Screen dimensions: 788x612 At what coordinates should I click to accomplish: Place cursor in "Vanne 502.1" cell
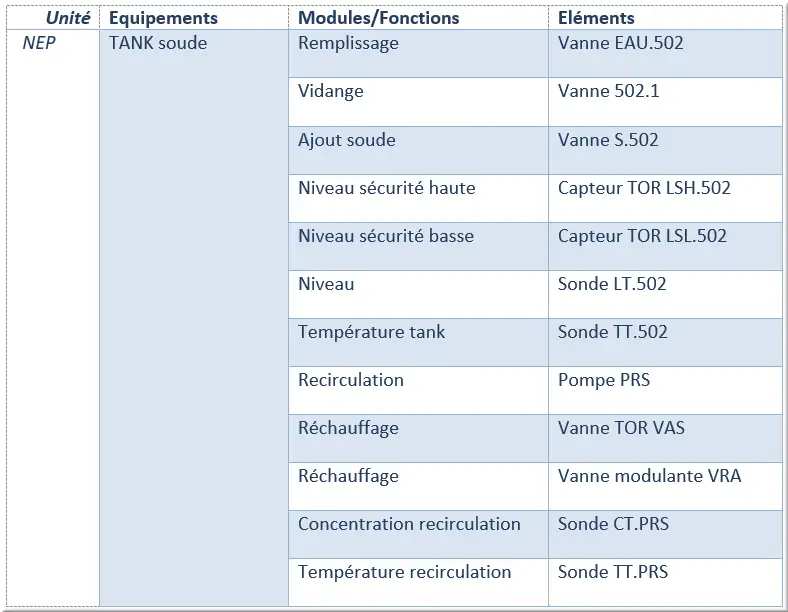(609, 91)
